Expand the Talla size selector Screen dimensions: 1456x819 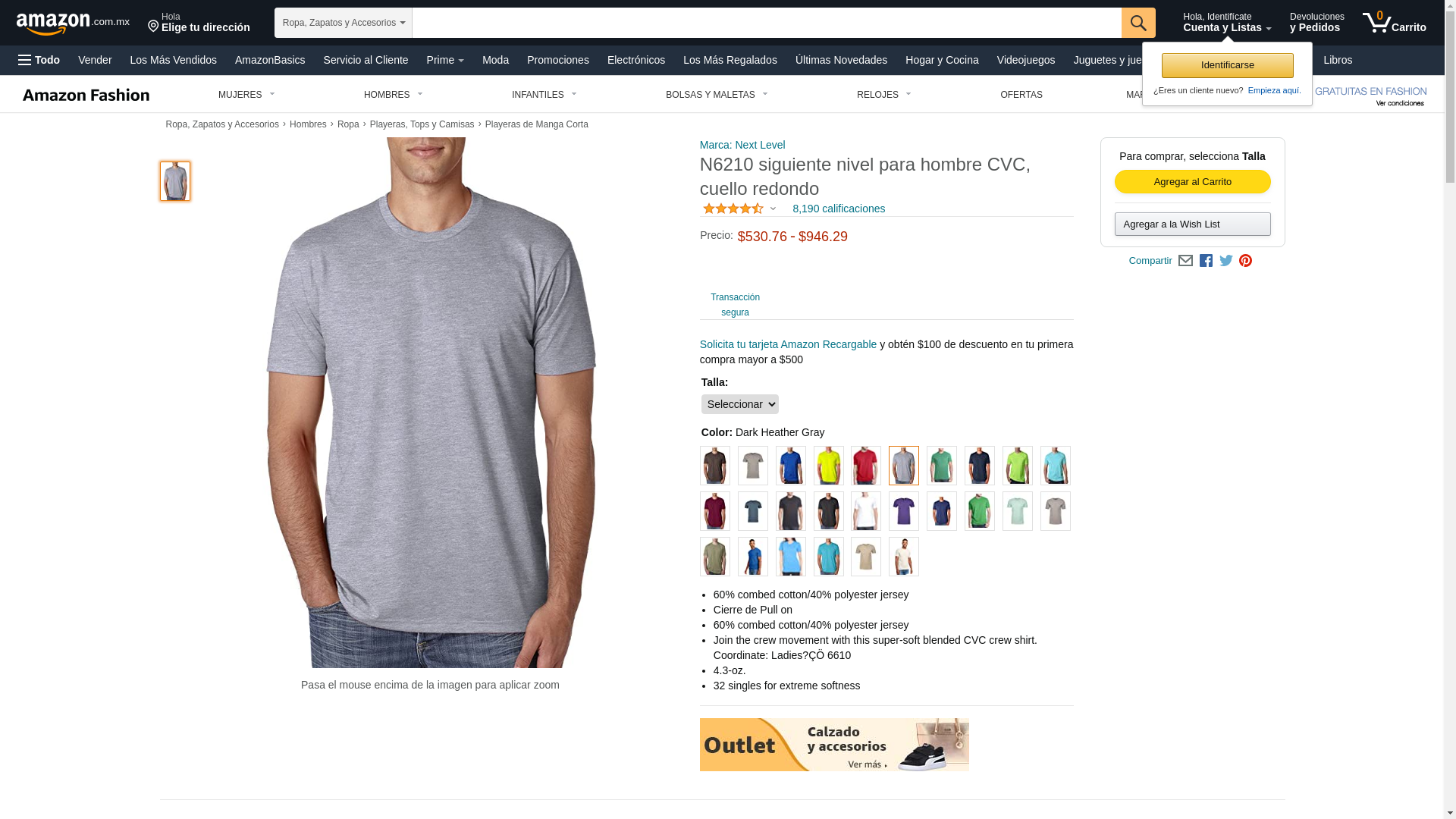pos(739,404)
